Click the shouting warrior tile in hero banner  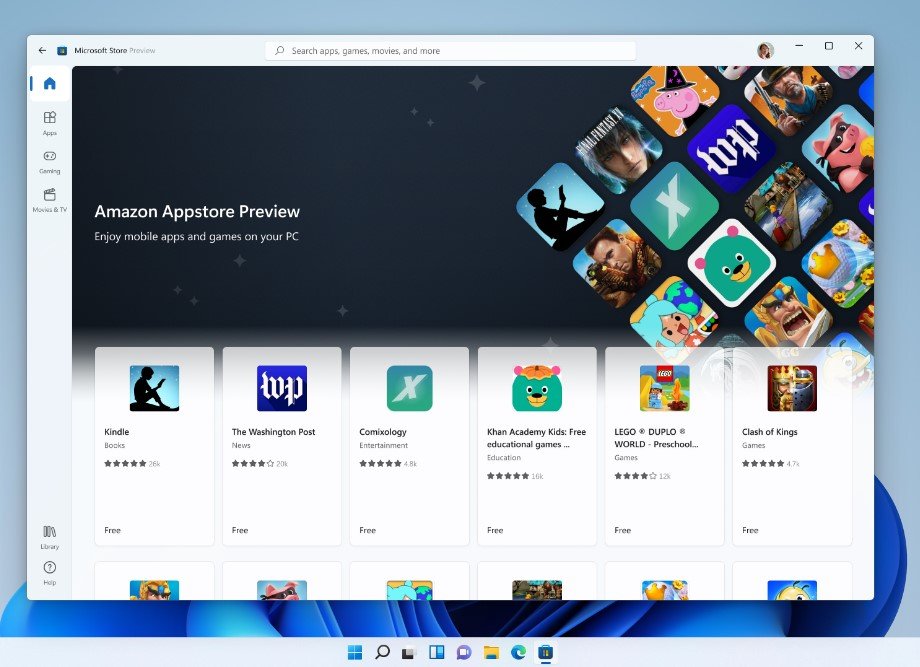pyautogui.click(x=789, y=317)
